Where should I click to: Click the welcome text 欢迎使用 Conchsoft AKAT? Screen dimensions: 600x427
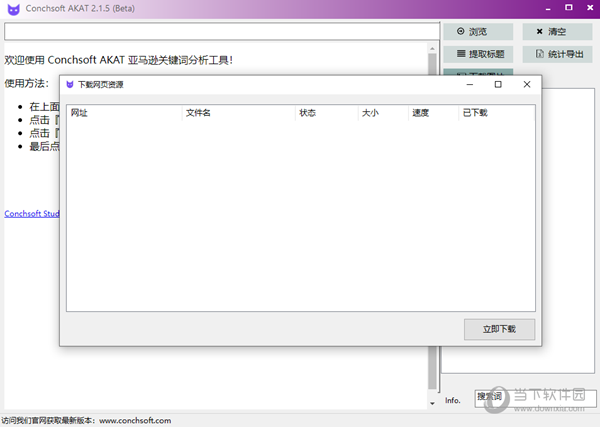pos(119,60)
